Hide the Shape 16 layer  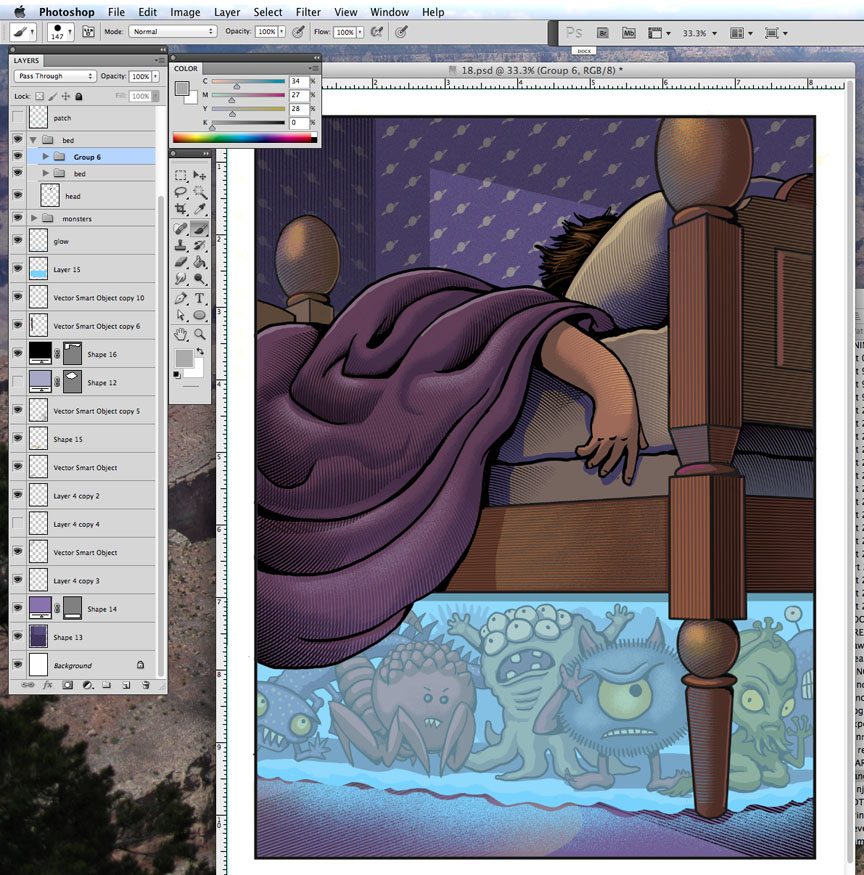(x=18, y=353)
